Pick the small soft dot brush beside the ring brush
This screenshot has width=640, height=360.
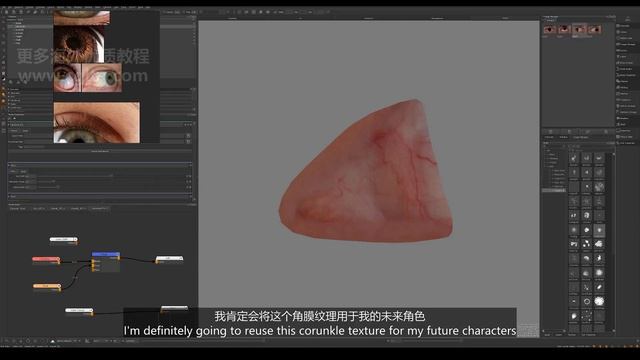pos(574,302)
